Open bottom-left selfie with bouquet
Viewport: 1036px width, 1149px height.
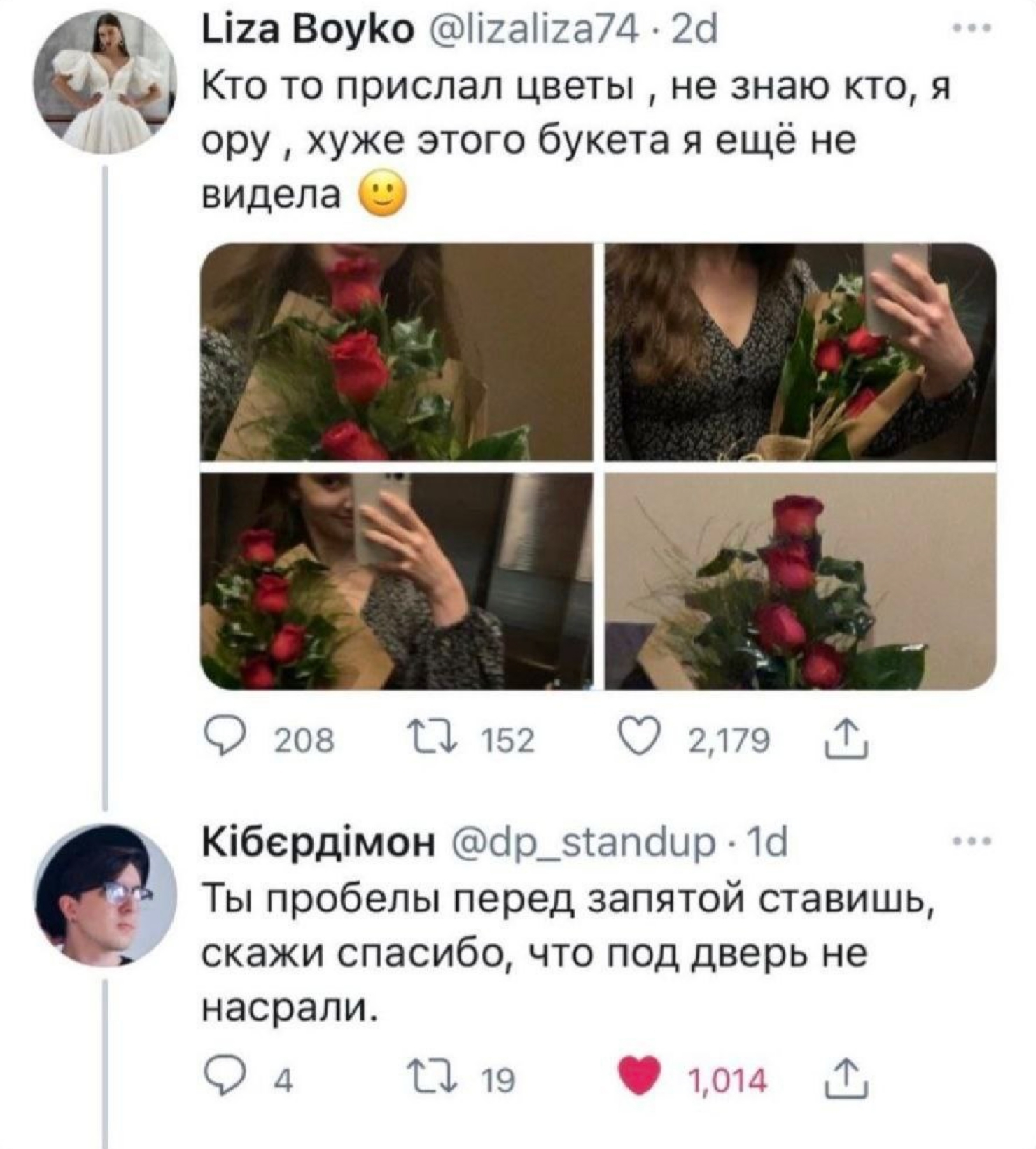pos(396,581)
